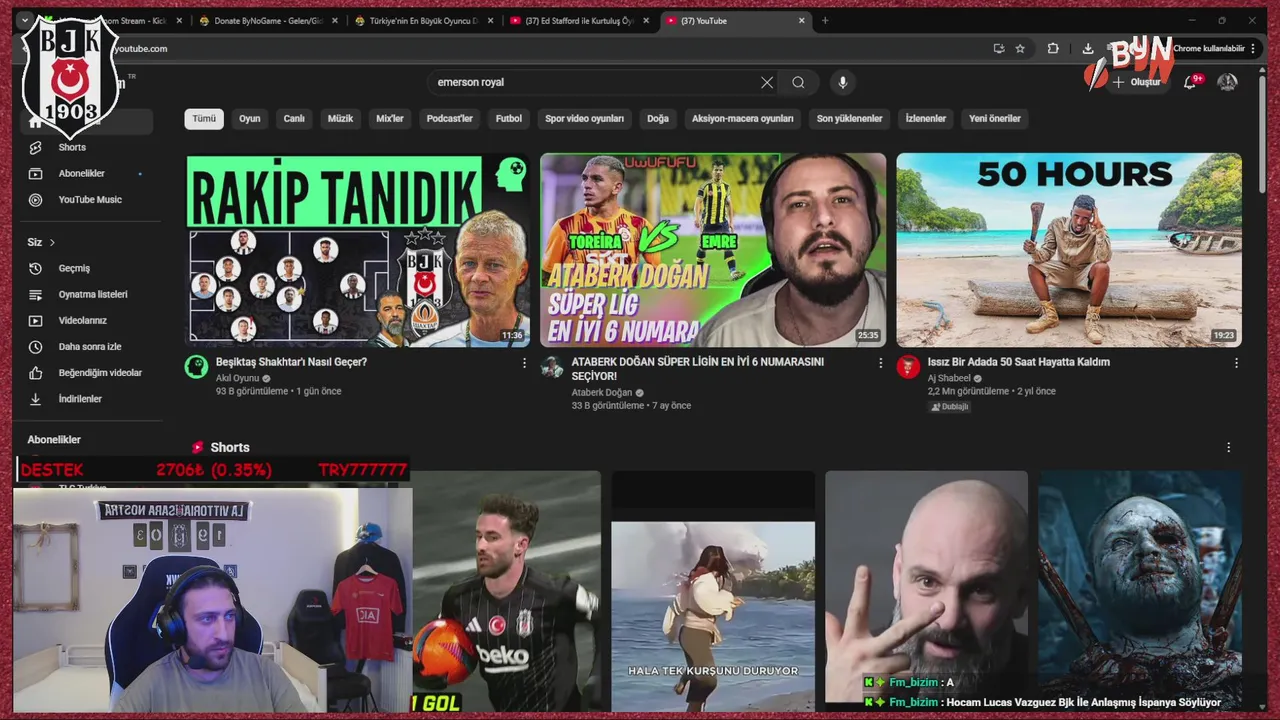Open the Hala tek kurşunu duruyor Short
The width and height of the screenshot is (1280, 720).
[x=713, y=591]
